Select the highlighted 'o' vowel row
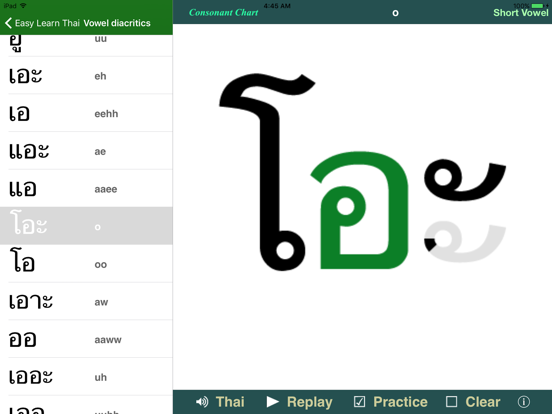The width and height of the screenshot is (552, 414). coord(86,226)
